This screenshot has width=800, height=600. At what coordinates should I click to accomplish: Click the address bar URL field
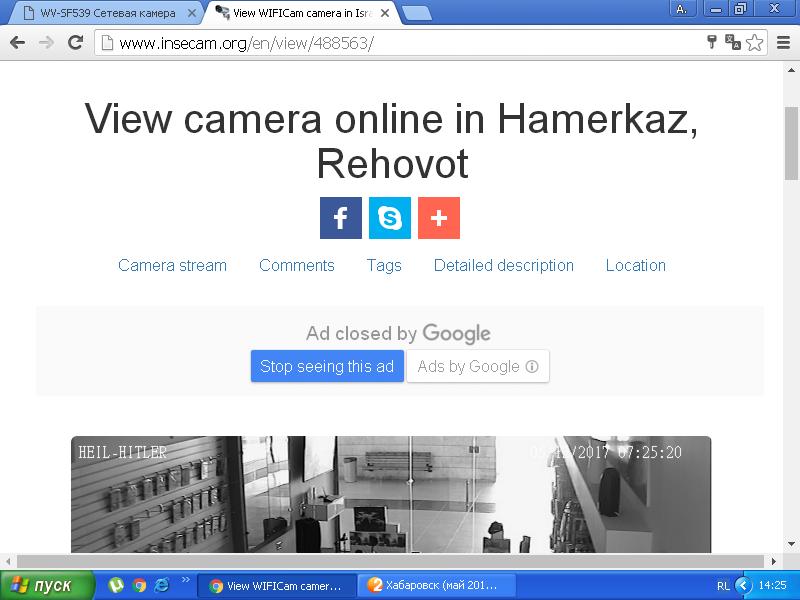(x=400, y=43)
